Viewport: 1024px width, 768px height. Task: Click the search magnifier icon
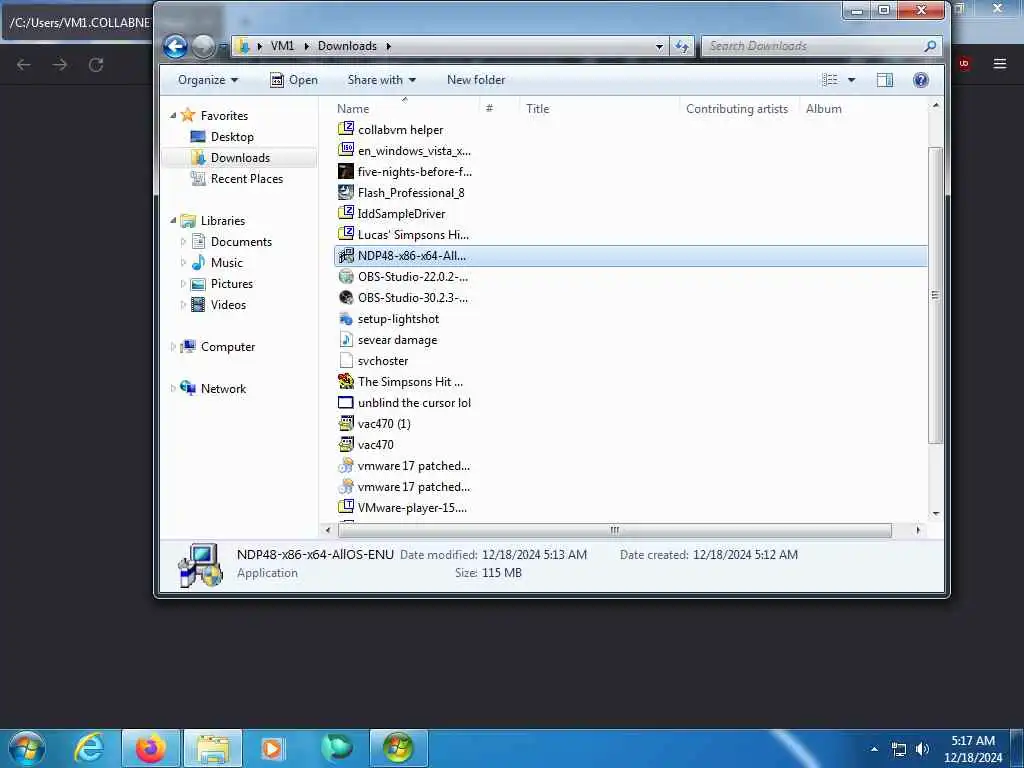pos(930,46)
